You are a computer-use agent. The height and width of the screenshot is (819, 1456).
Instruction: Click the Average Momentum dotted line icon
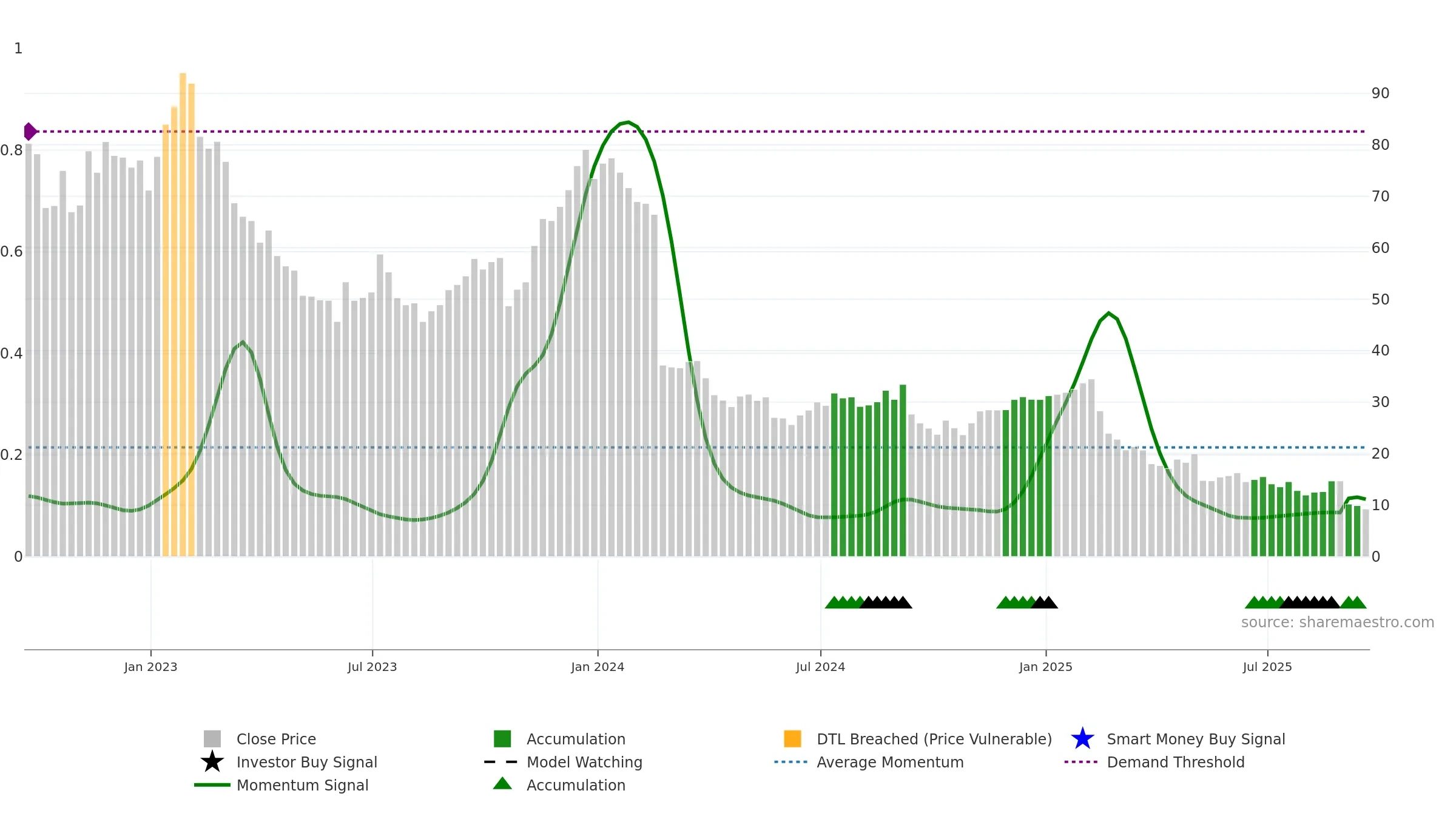click(x=791, y=762)
